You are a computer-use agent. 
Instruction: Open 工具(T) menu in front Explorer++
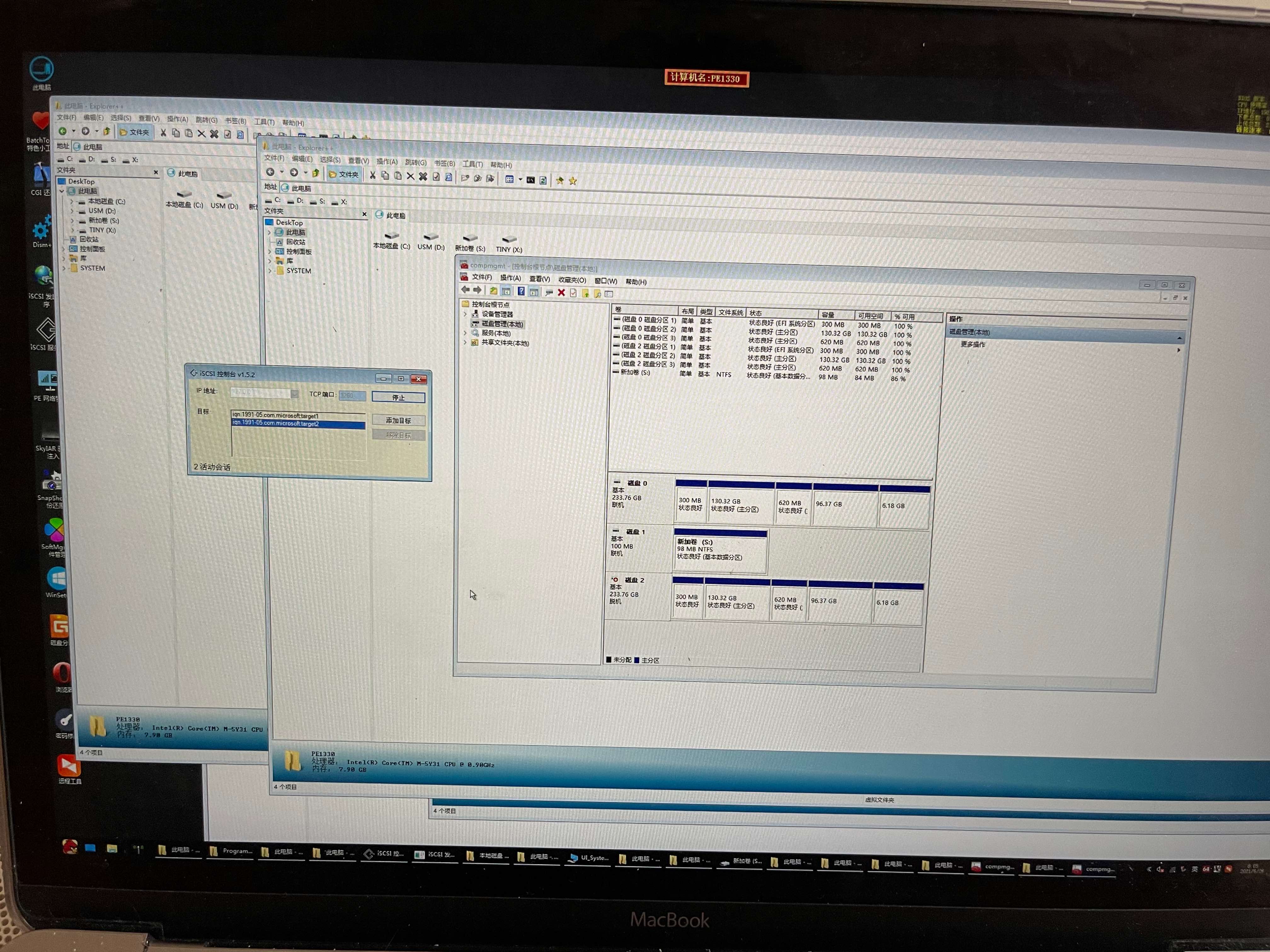coord(472,164)
